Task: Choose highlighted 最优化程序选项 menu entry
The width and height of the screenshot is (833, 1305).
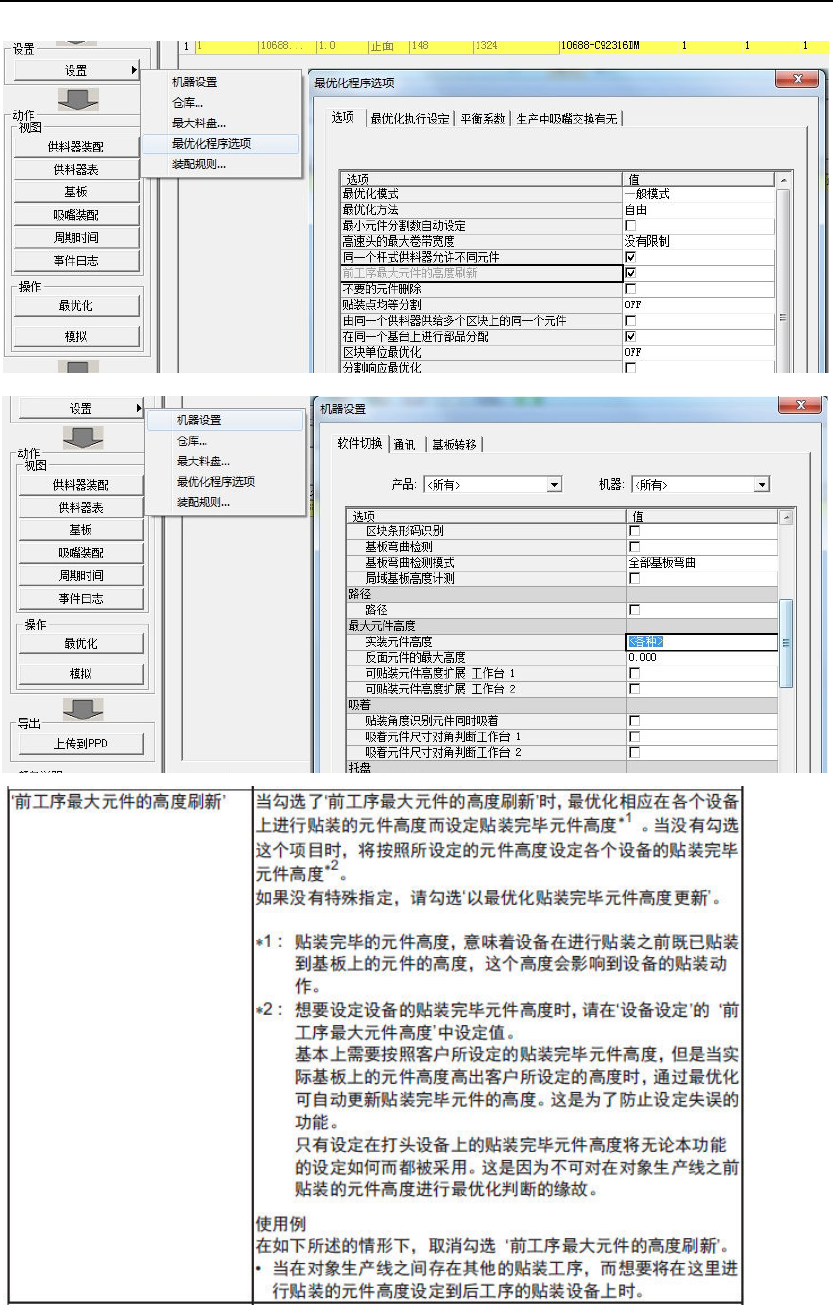Action: click(220, 144)
